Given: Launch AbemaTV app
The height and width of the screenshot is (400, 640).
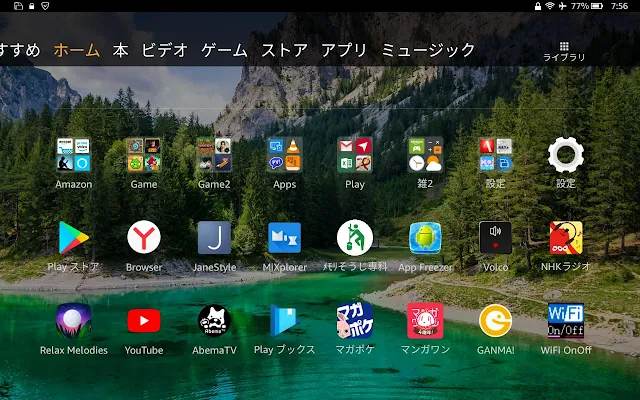Looking at the screenshot, I should click(x=214, y=321).
